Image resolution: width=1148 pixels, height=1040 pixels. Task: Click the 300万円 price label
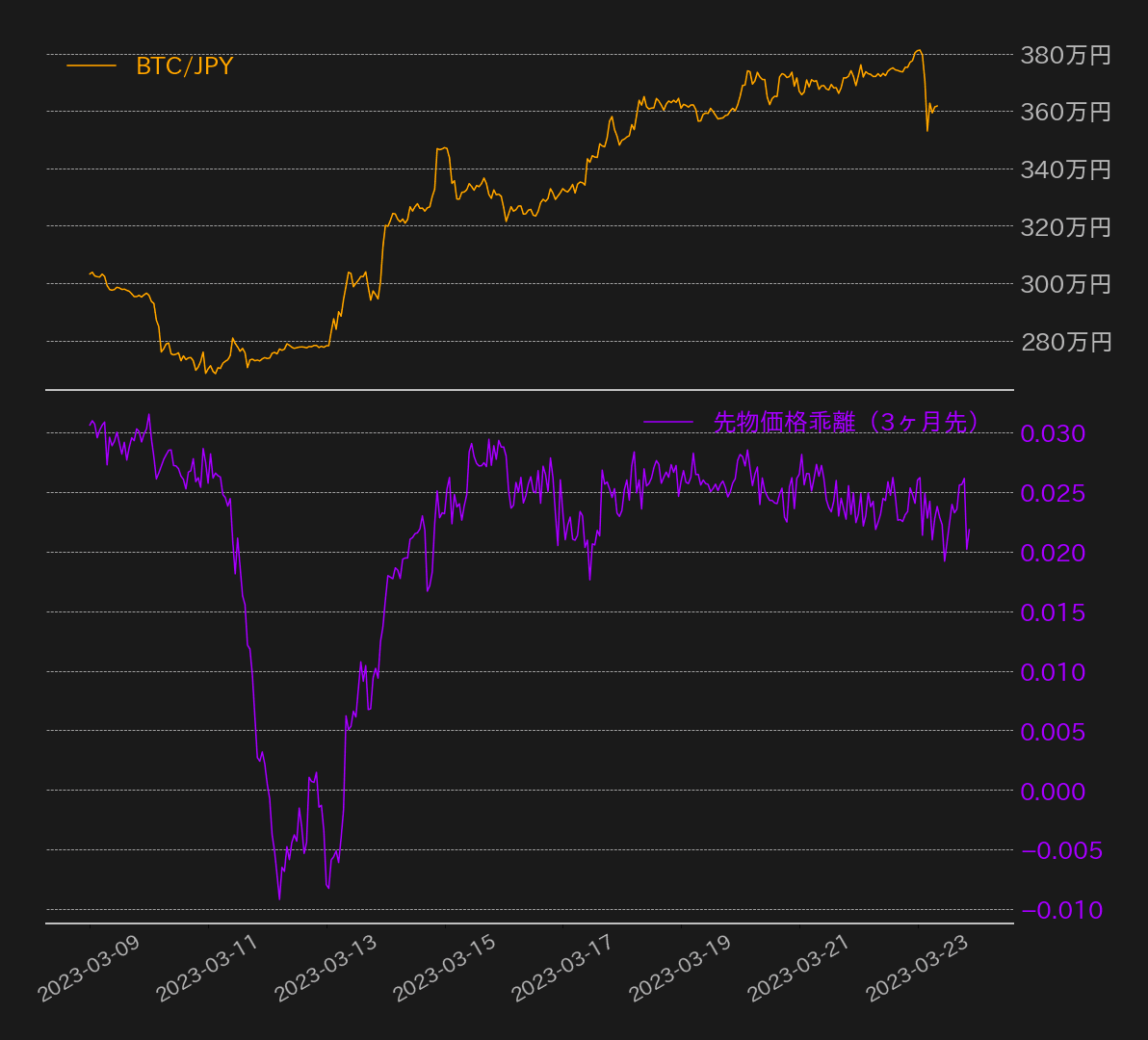tap(1065, 284)
